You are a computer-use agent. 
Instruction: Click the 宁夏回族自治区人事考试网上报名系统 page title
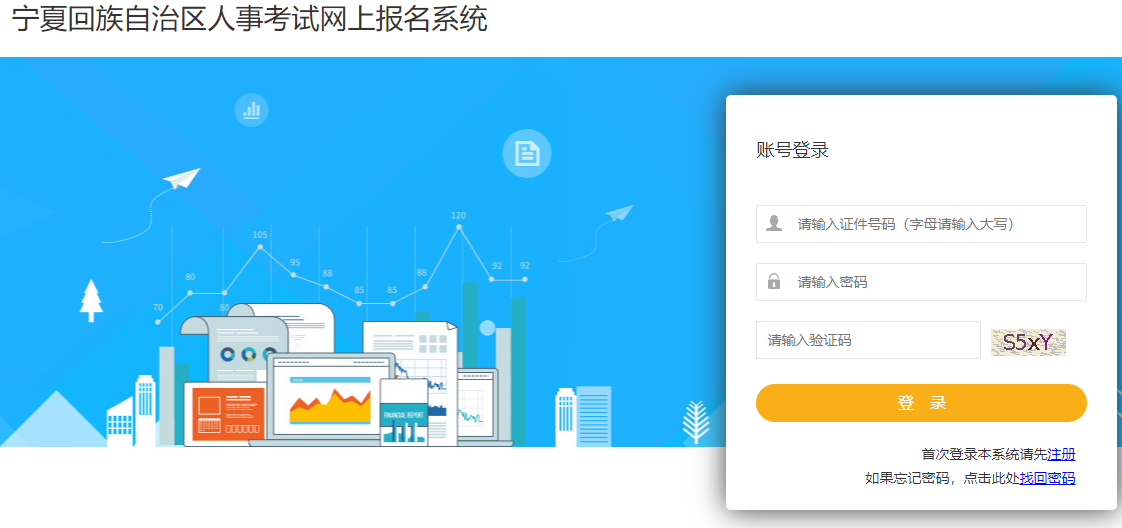click(x=250, y=20)
